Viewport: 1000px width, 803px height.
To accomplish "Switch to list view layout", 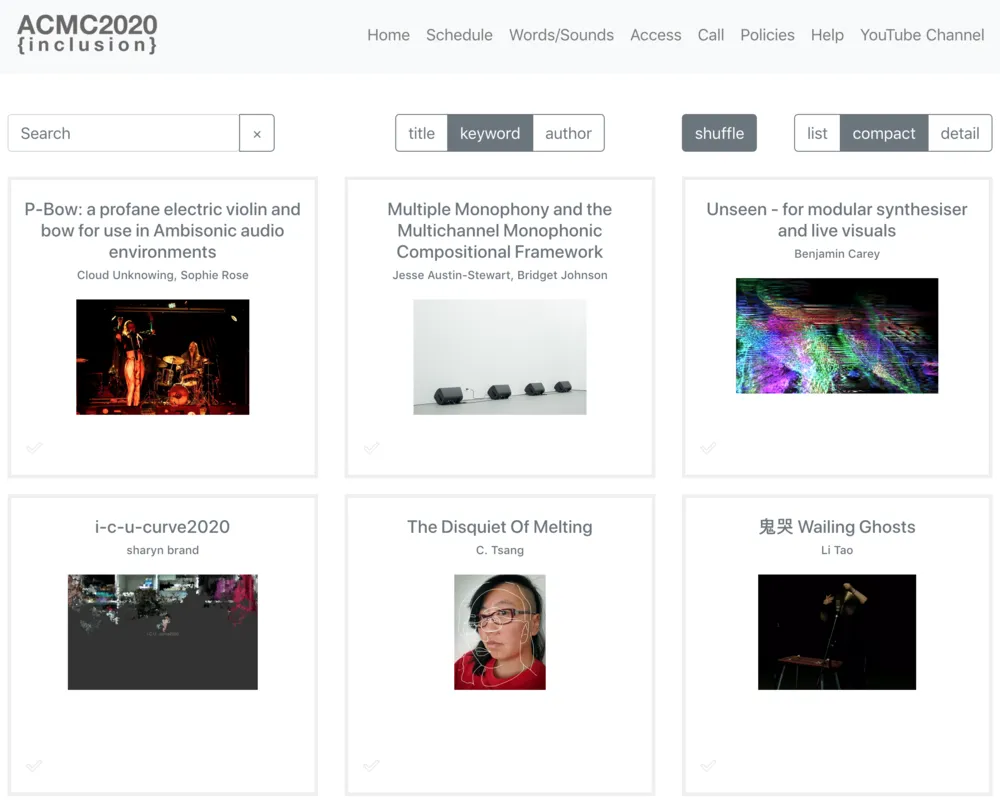I will pyautogui.click(x=817, y=132).
